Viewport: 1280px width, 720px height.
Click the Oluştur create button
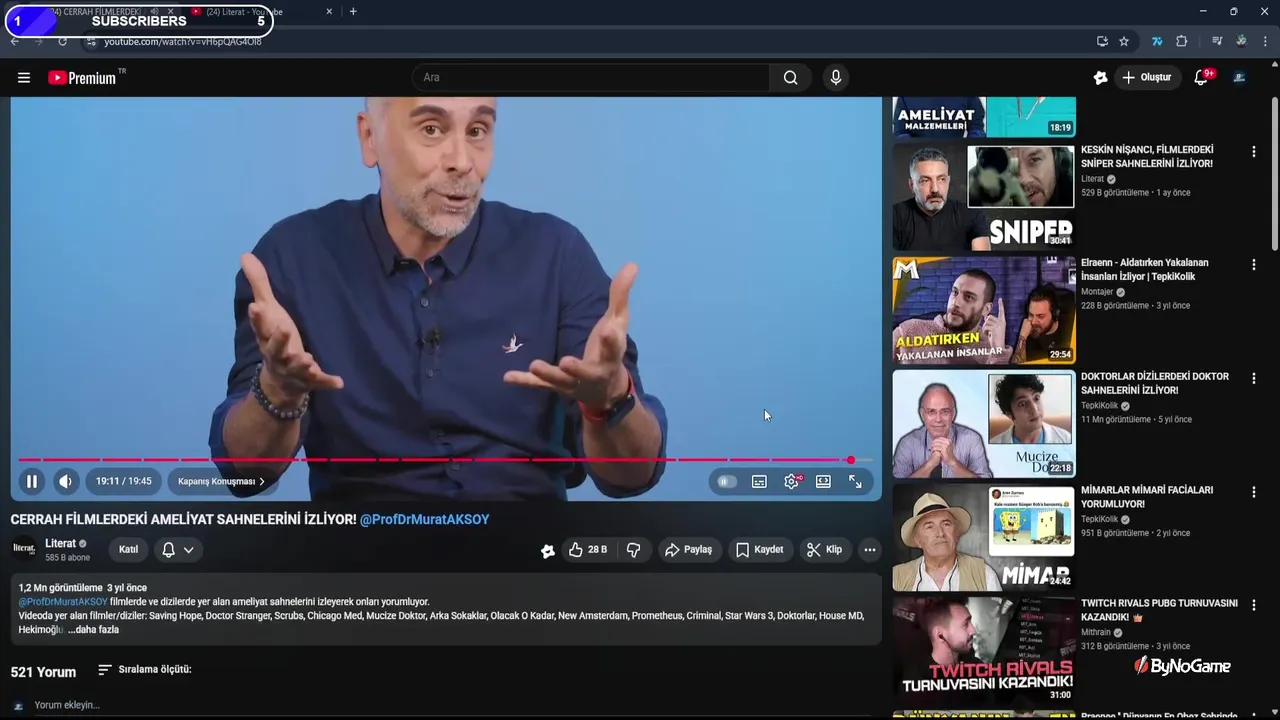[x=1146, y=77]
